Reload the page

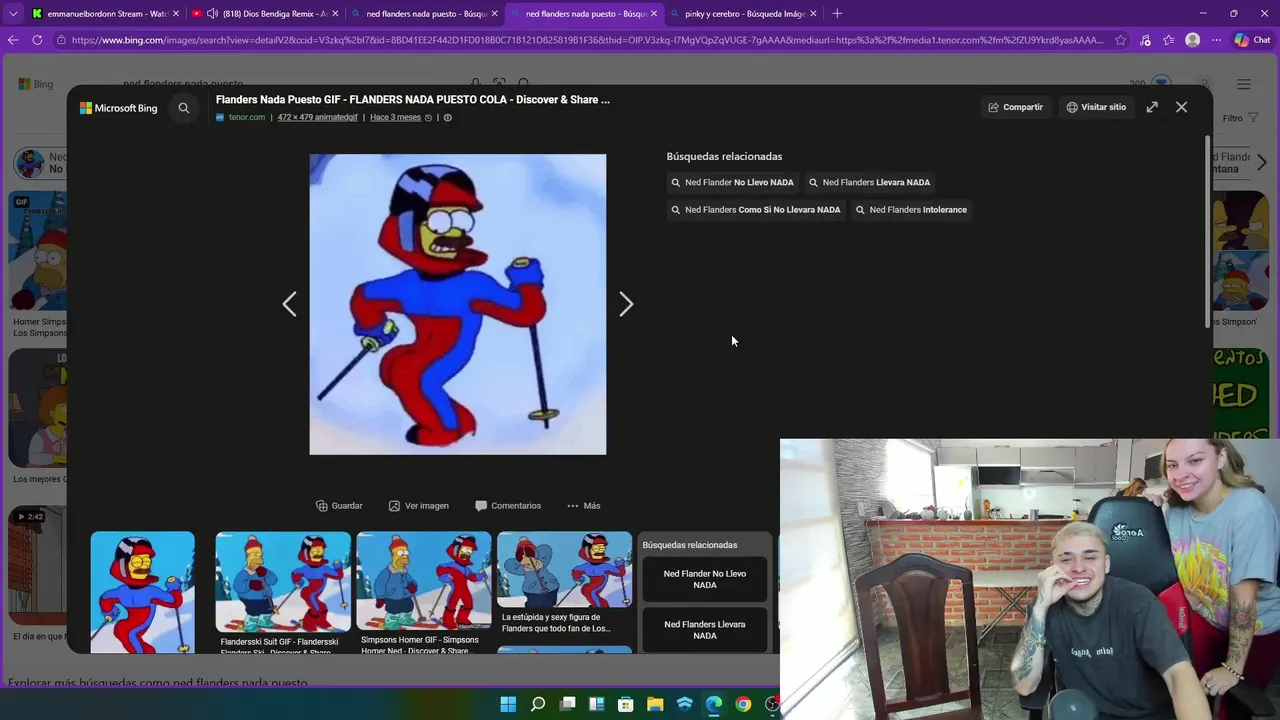tap(37, 40)
